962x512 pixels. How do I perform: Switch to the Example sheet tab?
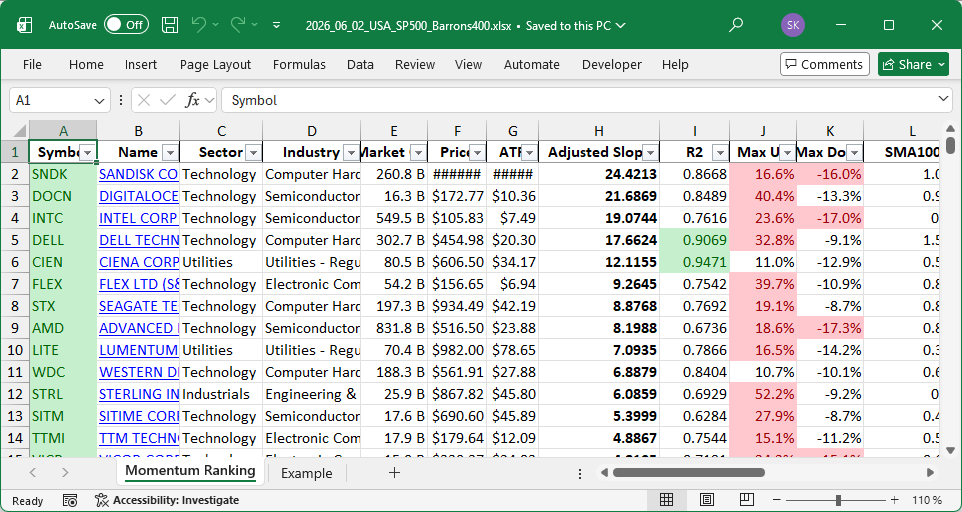coord(306,473)
